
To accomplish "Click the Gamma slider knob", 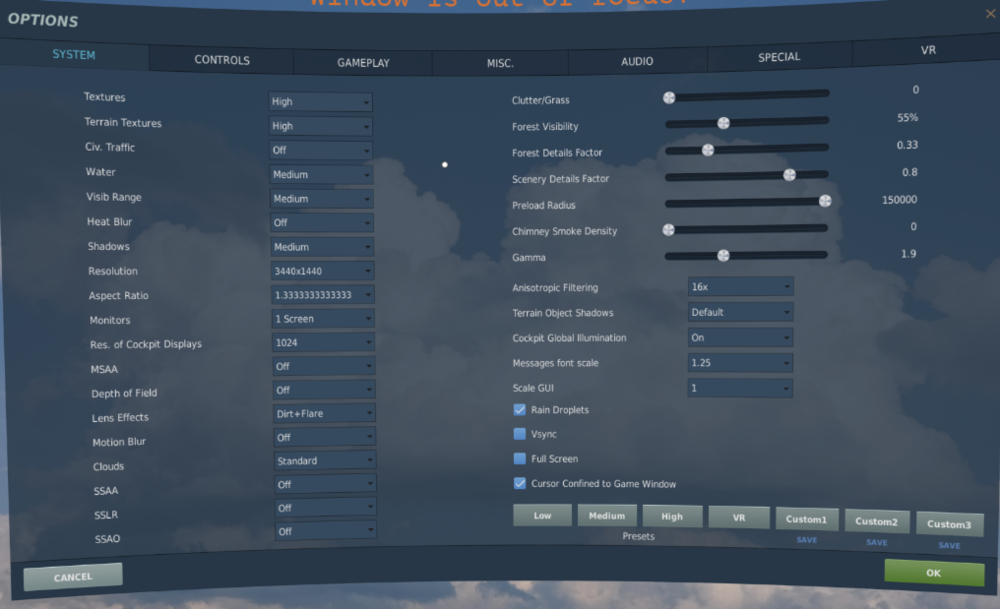I will tap(723, 255).
